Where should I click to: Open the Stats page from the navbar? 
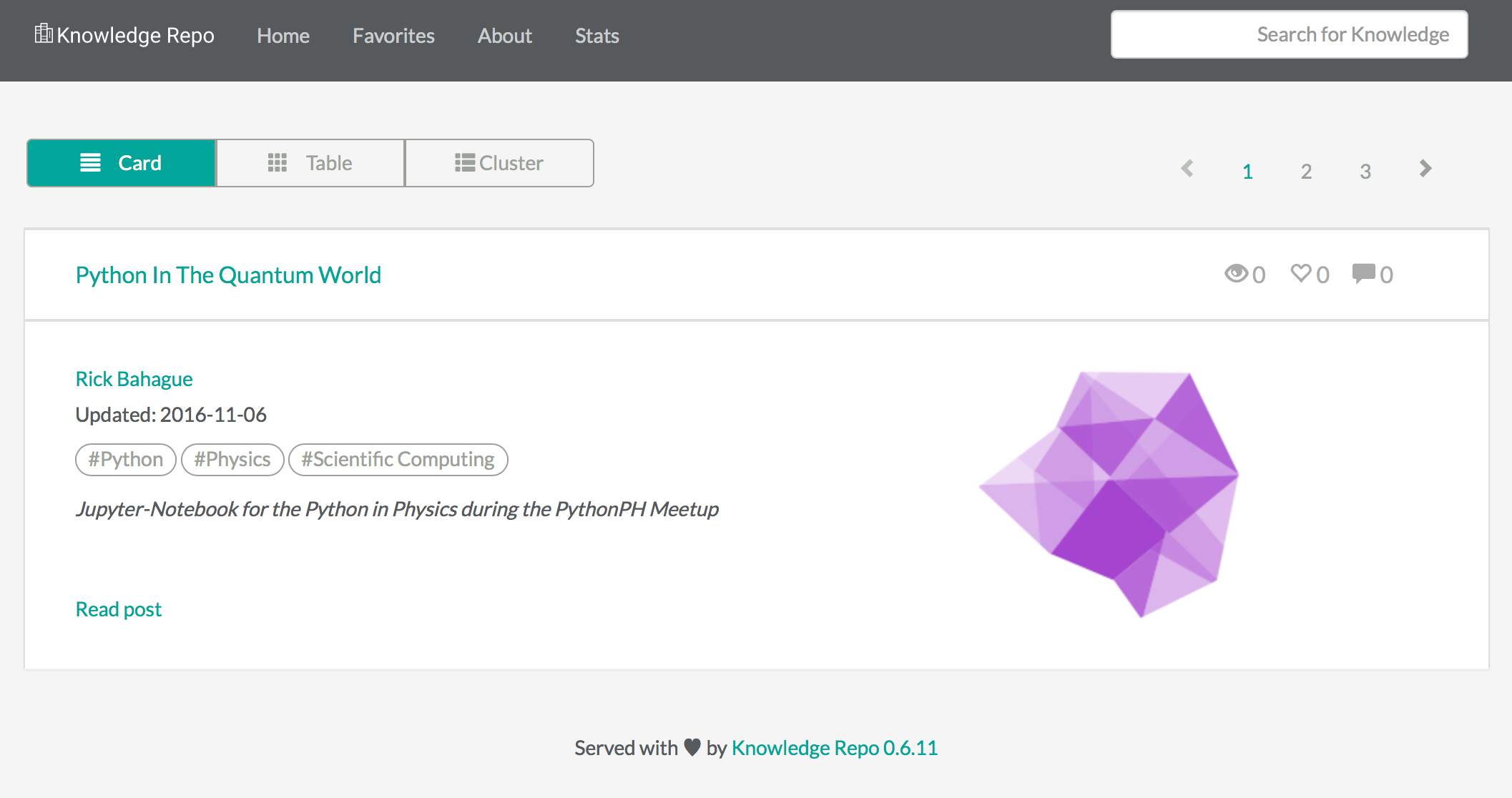[597, 35]
